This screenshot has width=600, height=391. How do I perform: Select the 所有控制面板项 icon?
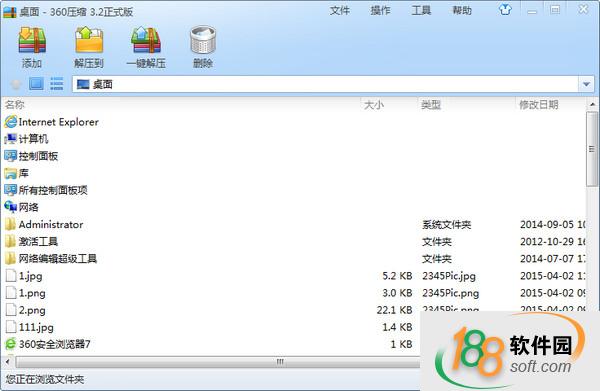click(x=11, y=190)
